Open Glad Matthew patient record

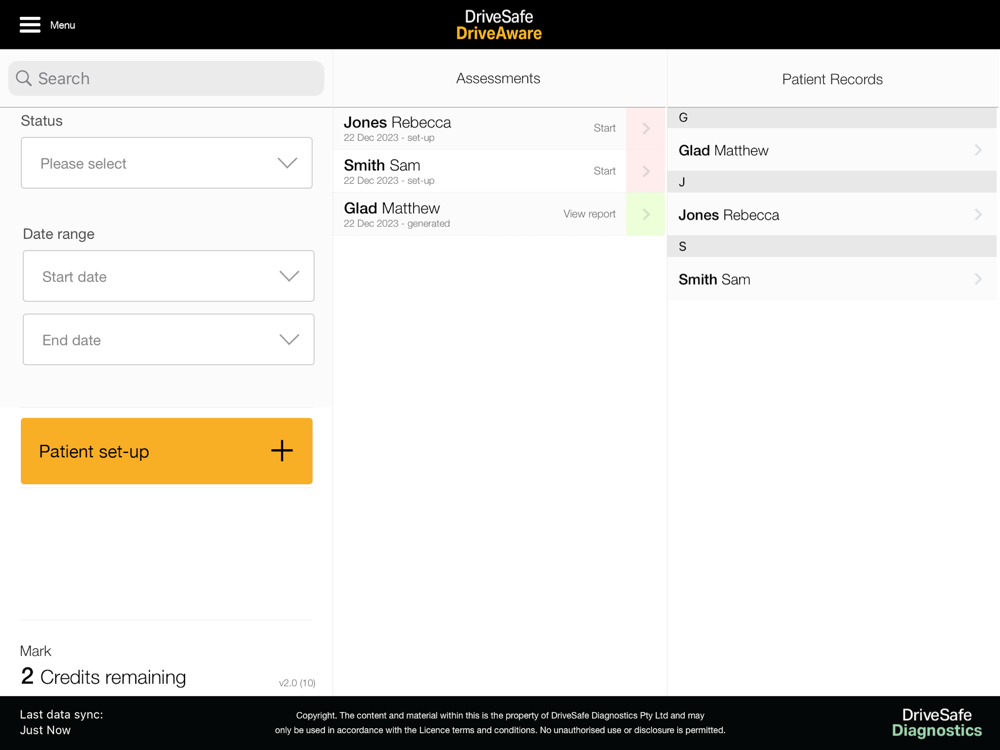[x=832, y=151]
